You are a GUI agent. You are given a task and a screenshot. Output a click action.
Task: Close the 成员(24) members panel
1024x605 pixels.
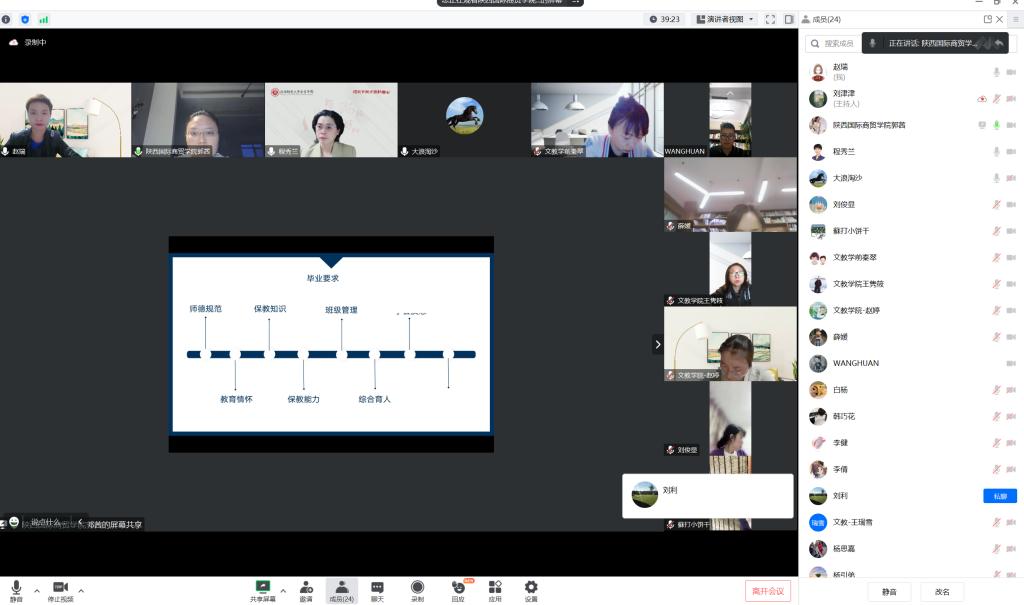click(999, 20)
